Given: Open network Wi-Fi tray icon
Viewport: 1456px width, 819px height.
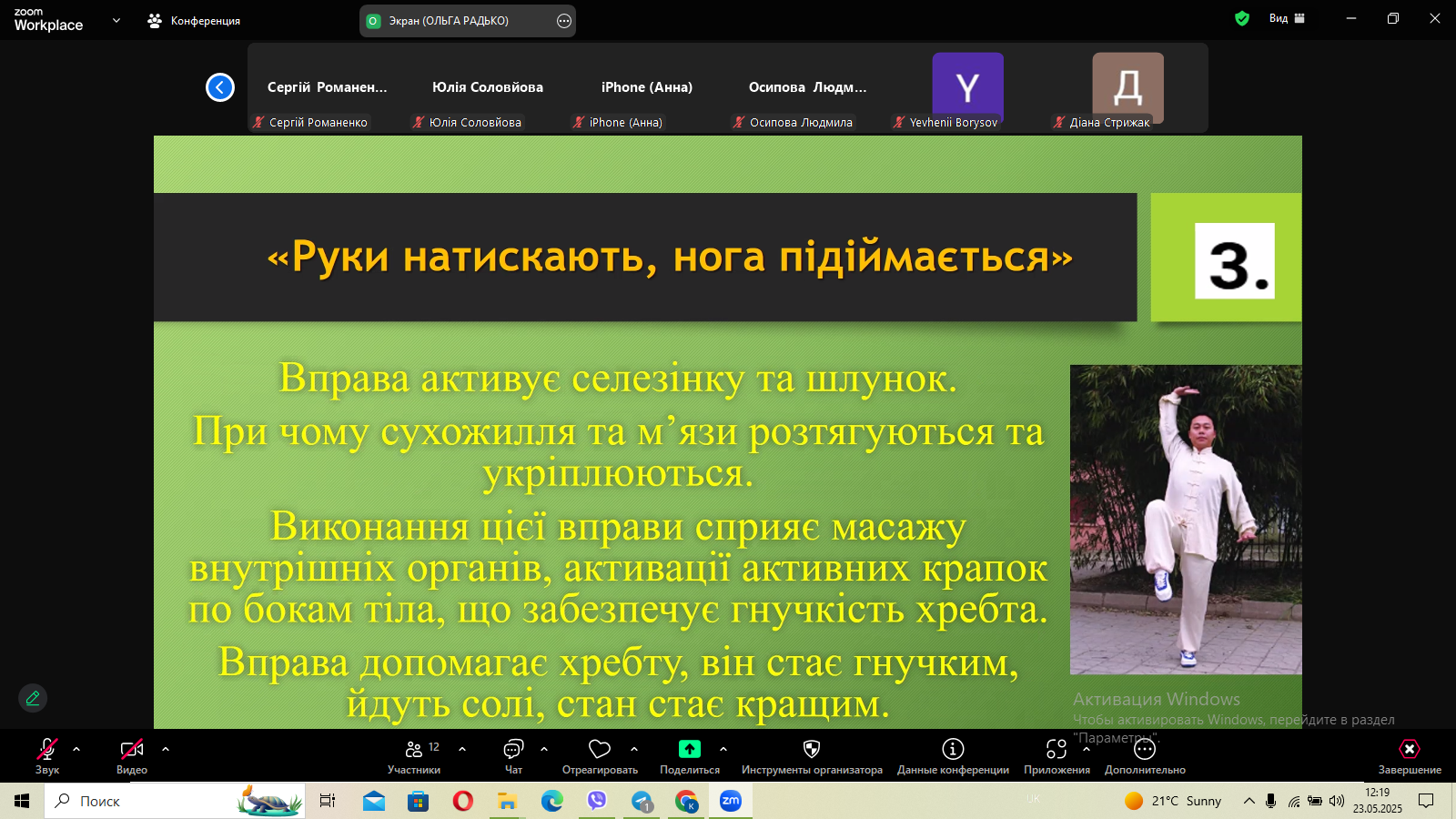Looking at the screenshot, I should pos(1293,801).
